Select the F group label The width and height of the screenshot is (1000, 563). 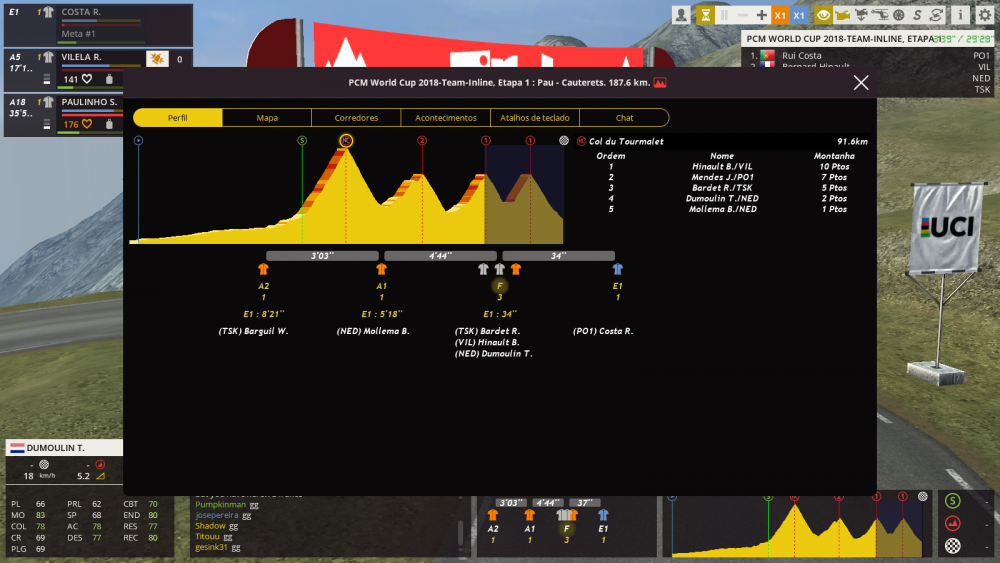tap(499, 286)
